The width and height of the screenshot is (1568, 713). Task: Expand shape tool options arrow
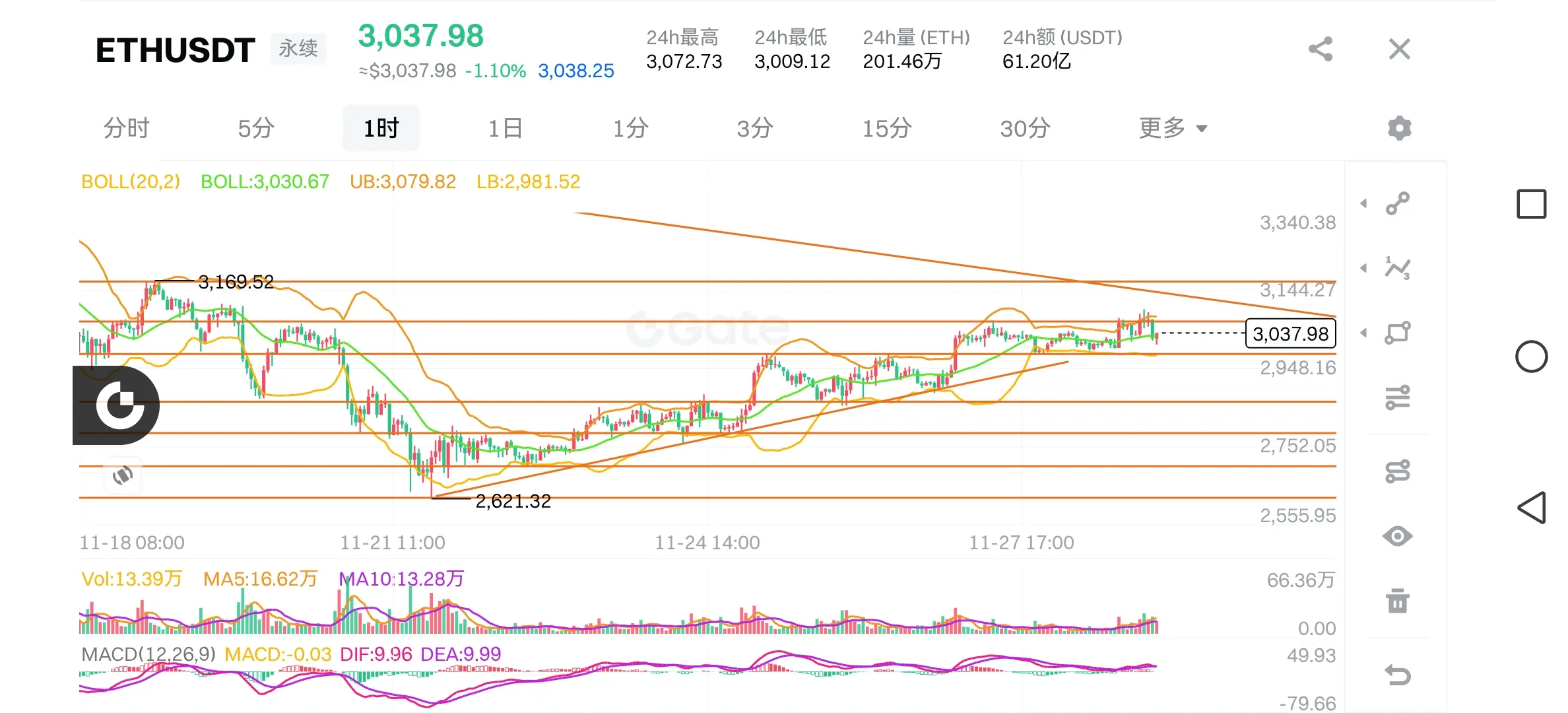[x=1363, y=333]
